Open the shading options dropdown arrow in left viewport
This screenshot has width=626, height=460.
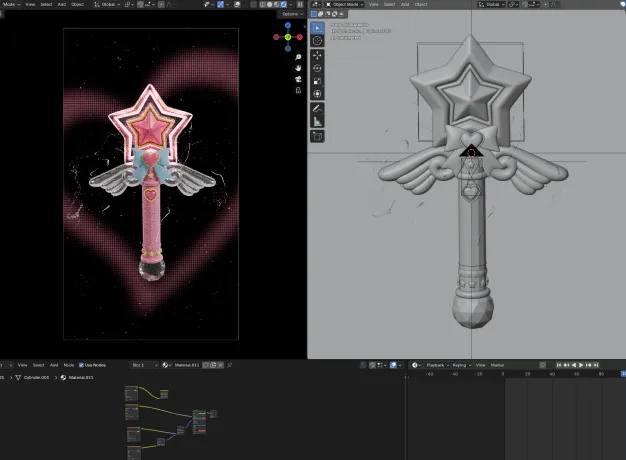coord(291,4)
